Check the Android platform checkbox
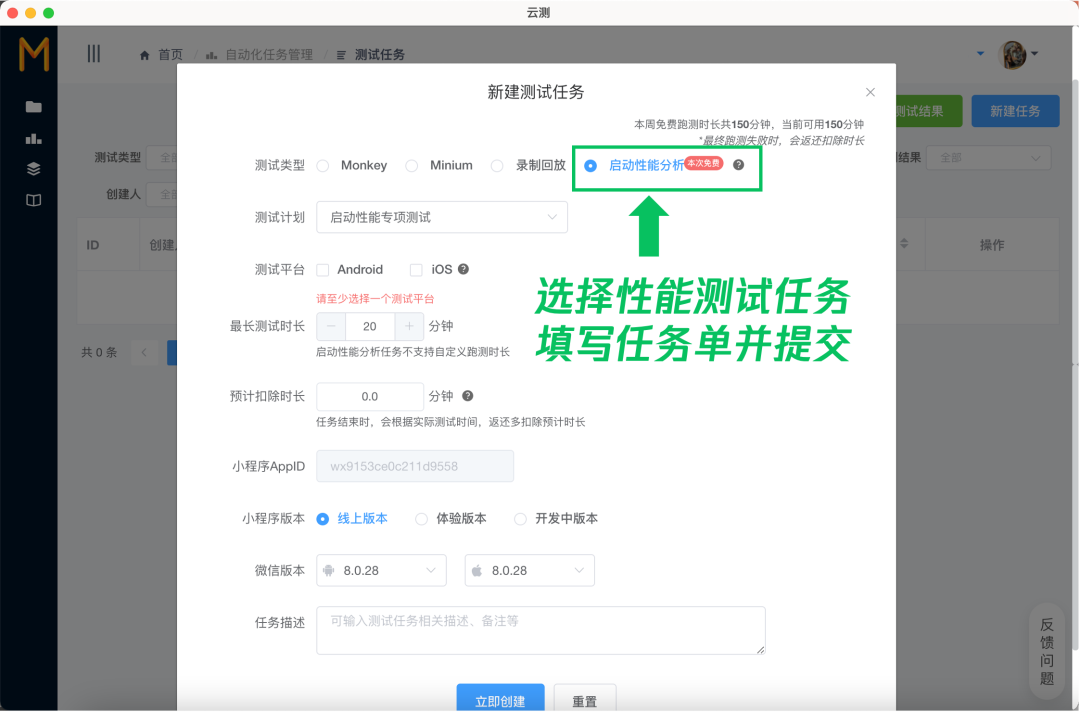The width and height of the screenshot is (1080, 712). point(322,270)
